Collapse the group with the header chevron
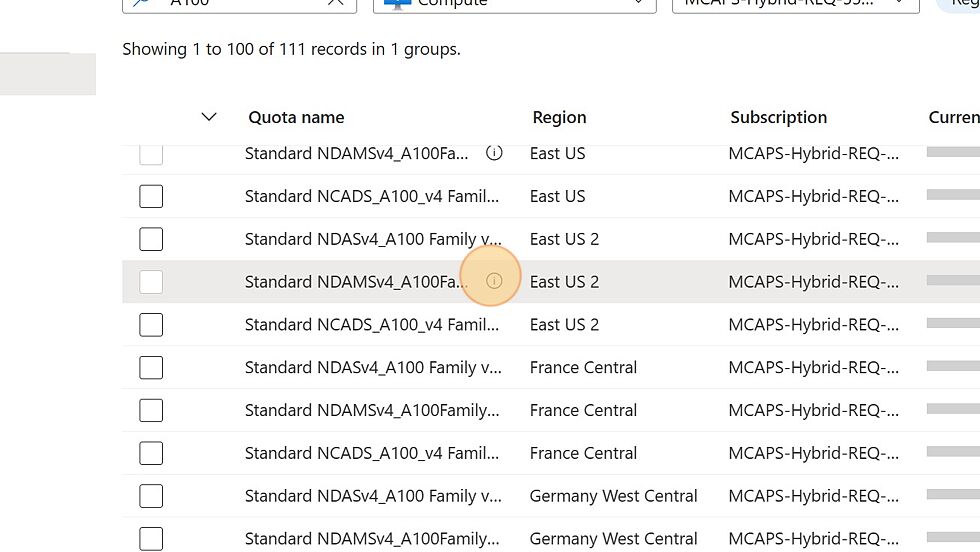Image resolution: width=980 pixels, height=552 pixels. pyautogui.click(x=209, y=117)
